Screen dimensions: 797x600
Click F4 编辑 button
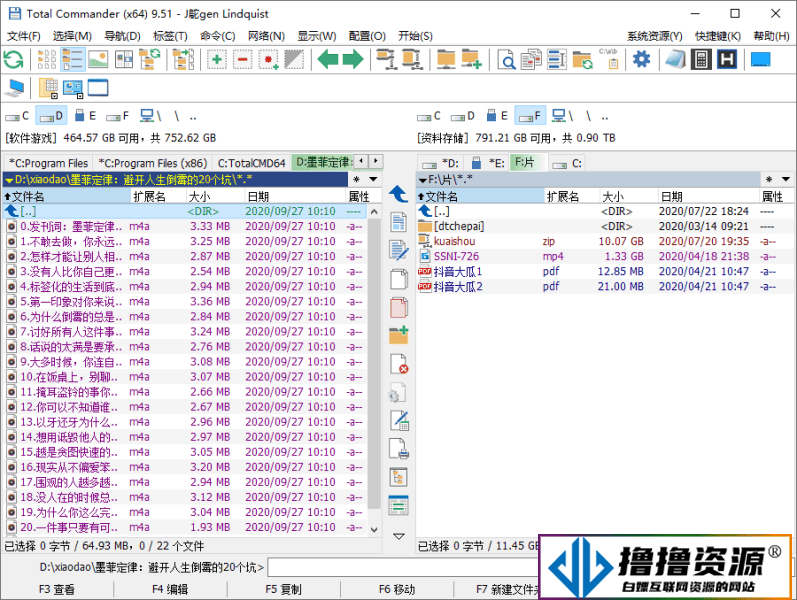pos(170,589)
